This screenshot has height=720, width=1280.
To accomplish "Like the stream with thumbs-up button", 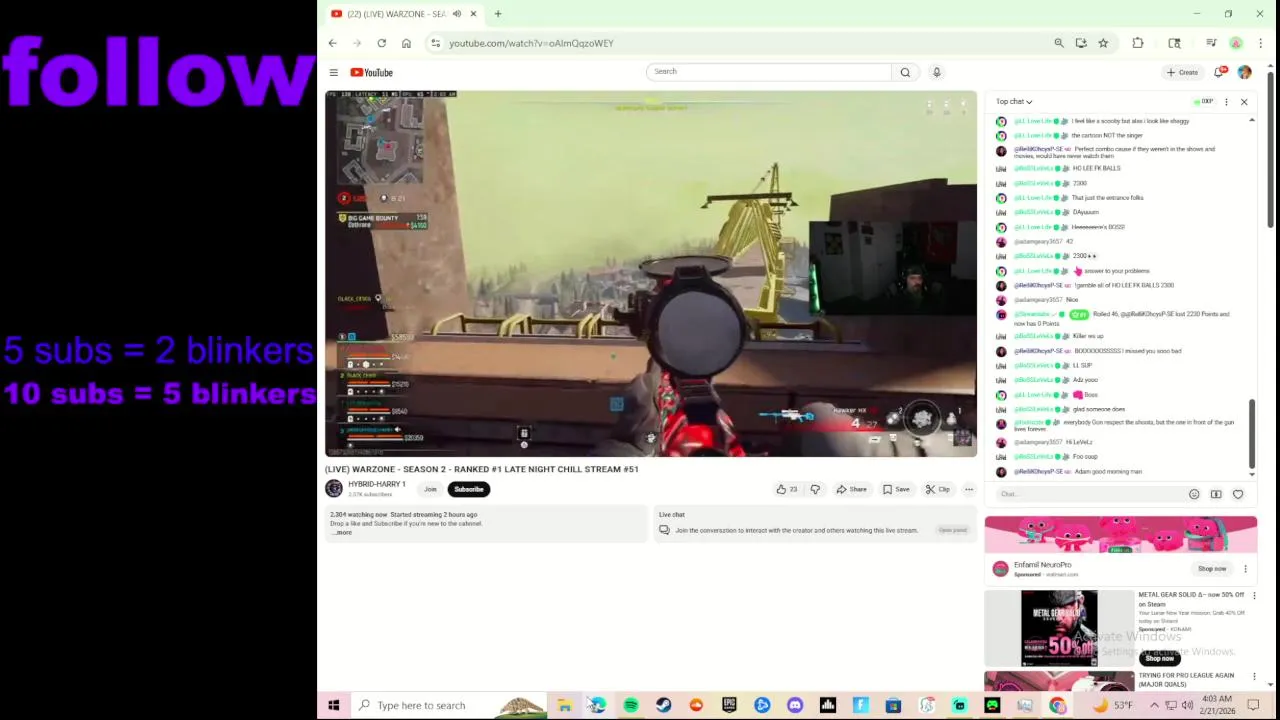I will (786, 489).
